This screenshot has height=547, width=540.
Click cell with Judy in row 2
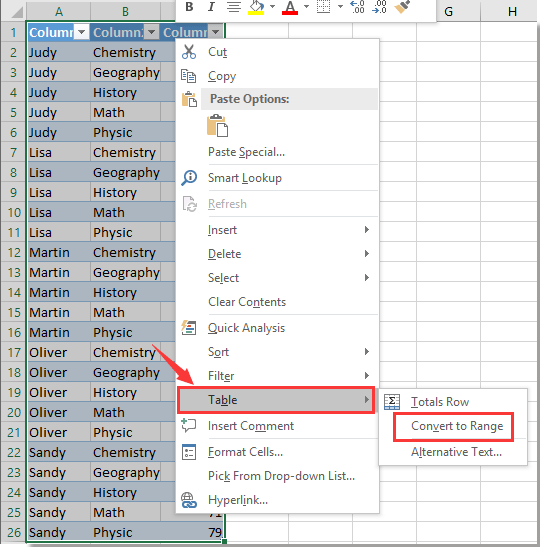tap(59, 52)
